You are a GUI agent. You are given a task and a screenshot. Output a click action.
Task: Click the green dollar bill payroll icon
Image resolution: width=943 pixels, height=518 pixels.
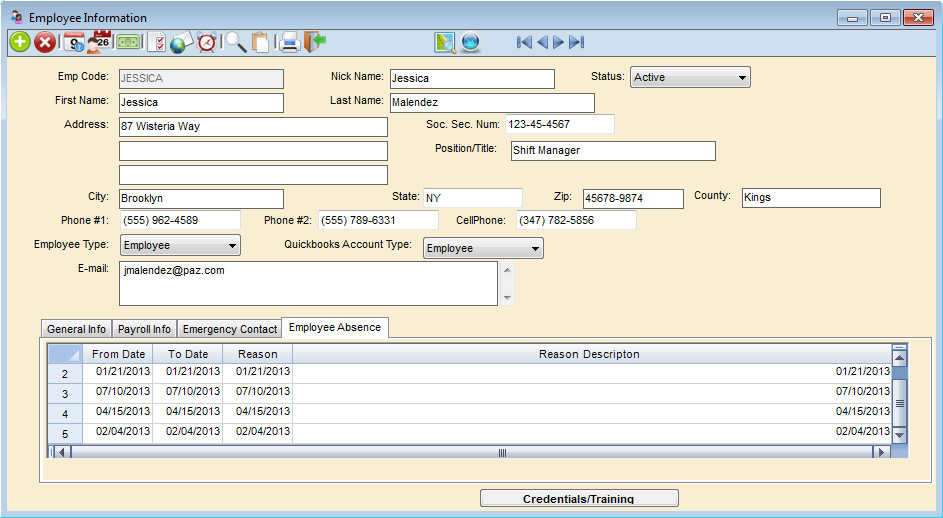click(128, 42)
